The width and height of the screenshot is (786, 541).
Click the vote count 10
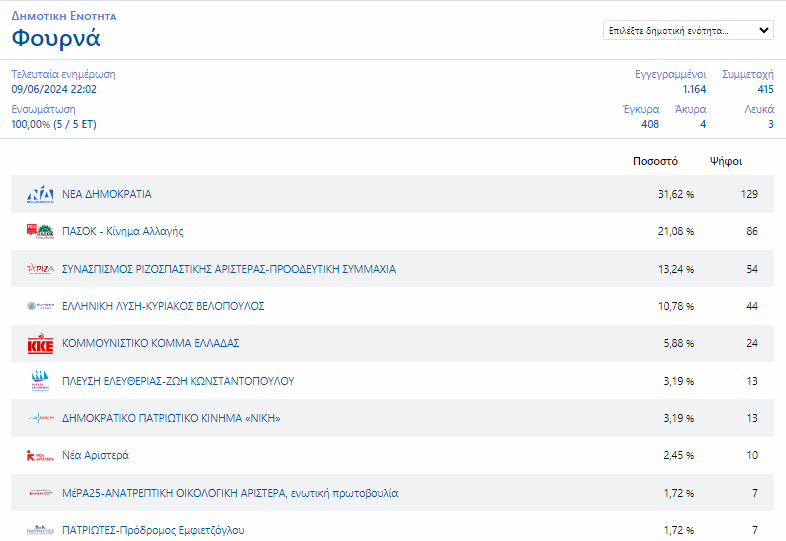[752, 455]
